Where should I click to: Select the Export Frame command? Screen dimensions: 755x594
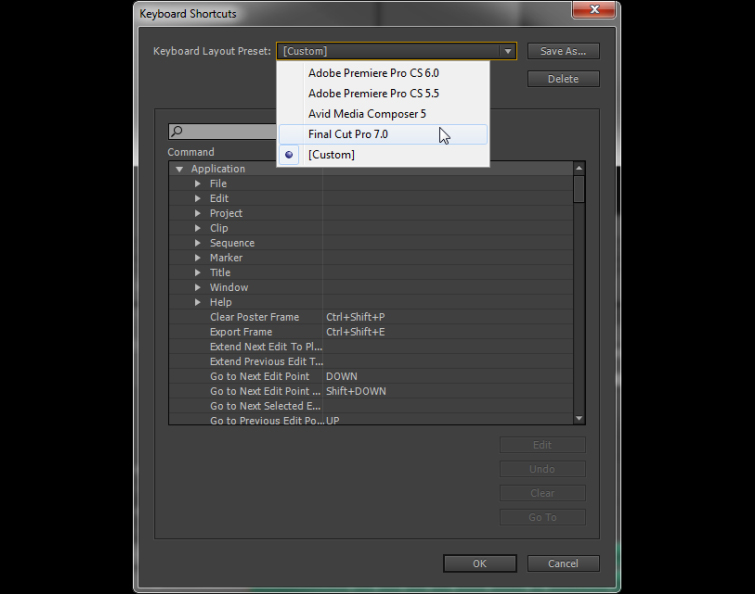pyautogui.click(x=241, y=332)
